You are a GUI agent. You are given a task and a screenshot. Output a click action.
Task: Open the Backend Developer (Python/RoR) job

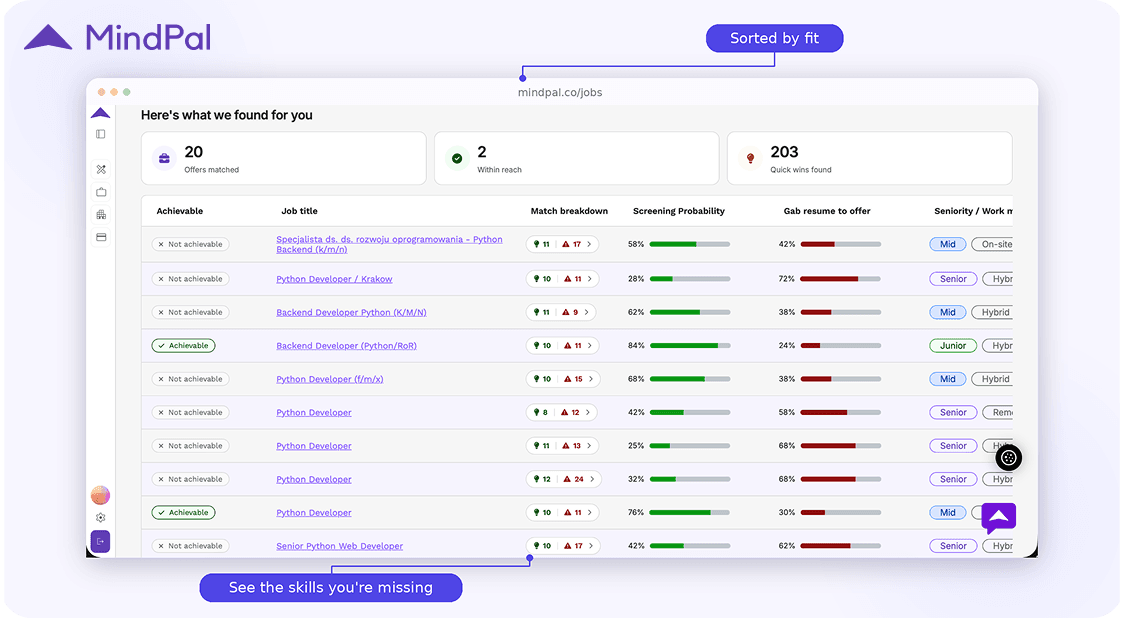346,346
